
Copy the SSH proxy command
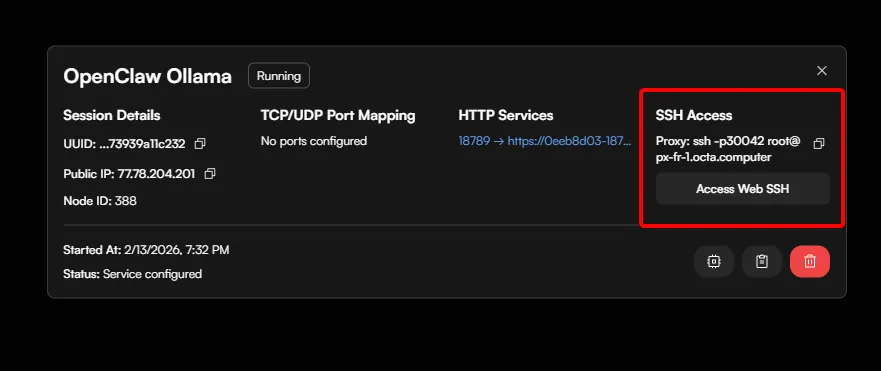point(819,144)
